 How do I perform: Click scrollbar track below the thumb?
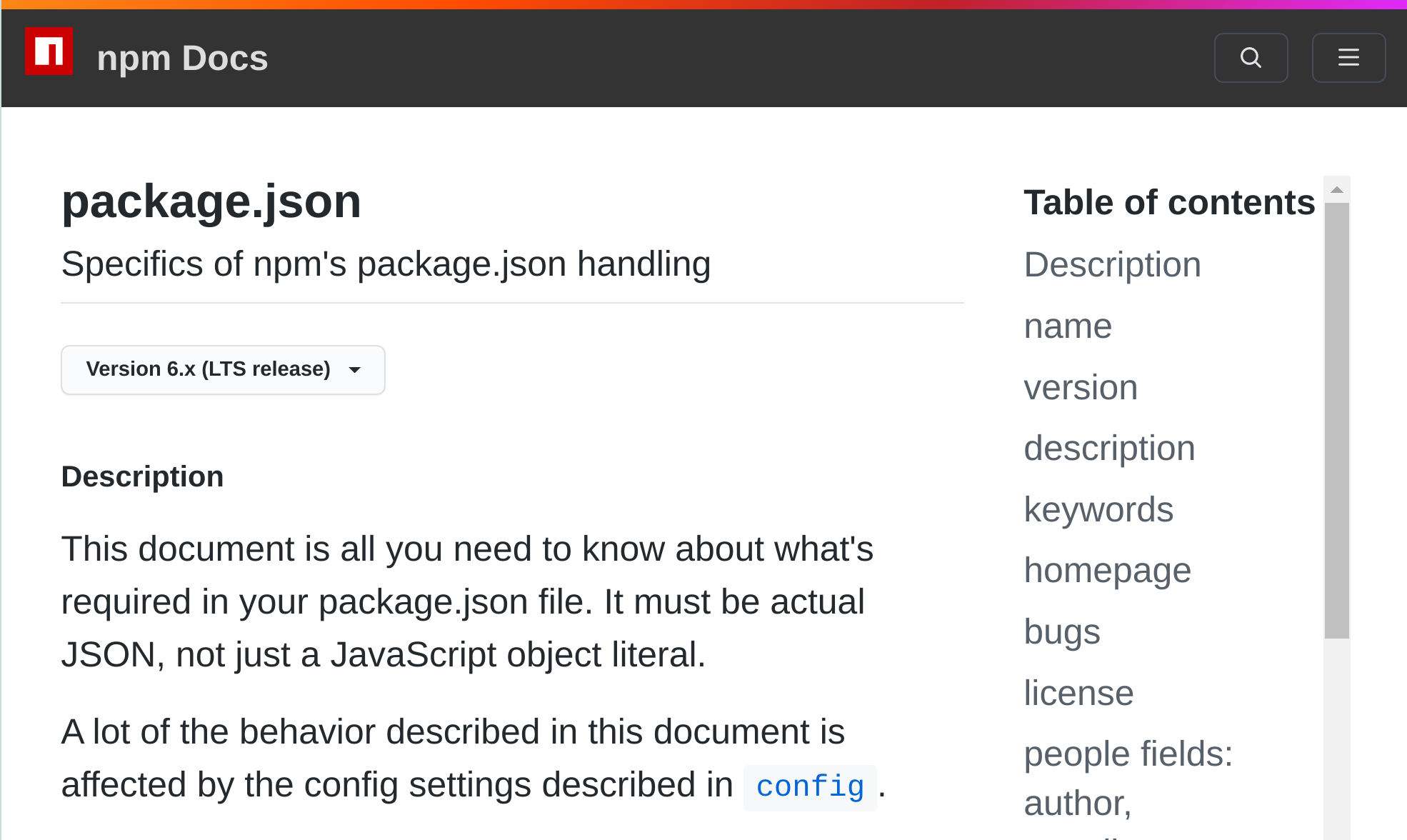(1336, 736)
